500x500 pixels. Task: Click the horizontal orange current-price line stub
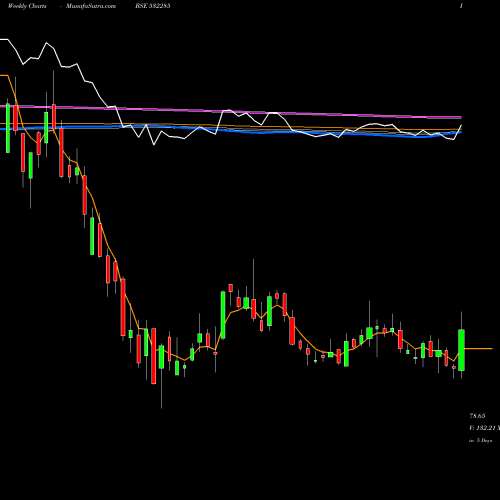coord(478,349)
